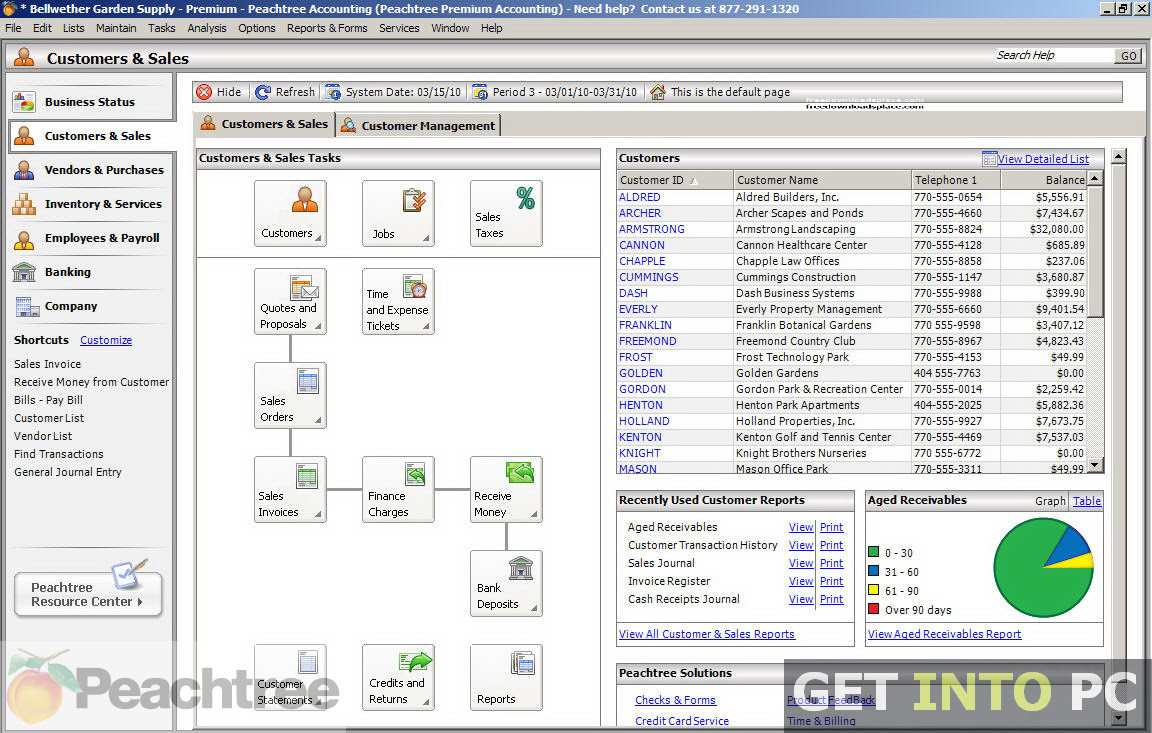This screenshot has height=733, width=1152.
Task: Expand Time and Expense Tickets arrow
Action: [x=426, y=326]
